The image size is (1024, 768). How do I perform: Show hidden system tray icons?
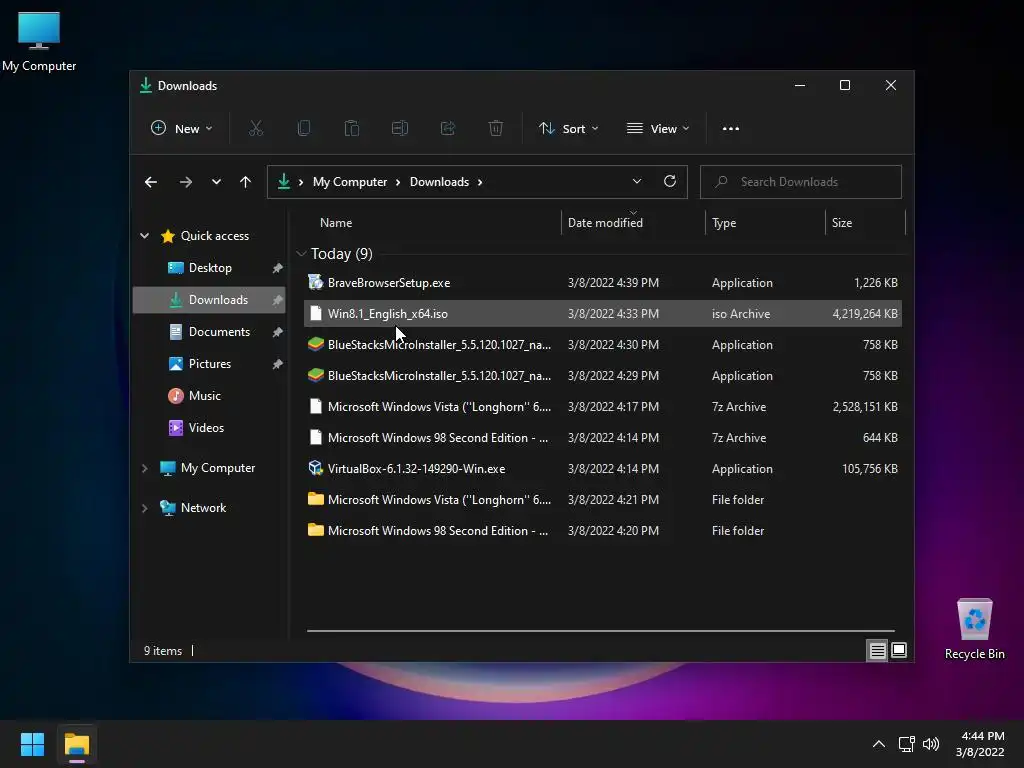(879, 744)
